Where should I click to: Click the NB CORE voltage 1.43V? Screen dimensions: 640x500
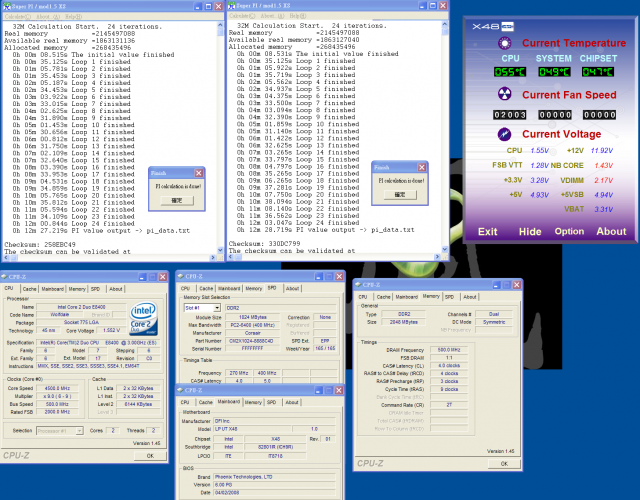click(x=603, y=165)
